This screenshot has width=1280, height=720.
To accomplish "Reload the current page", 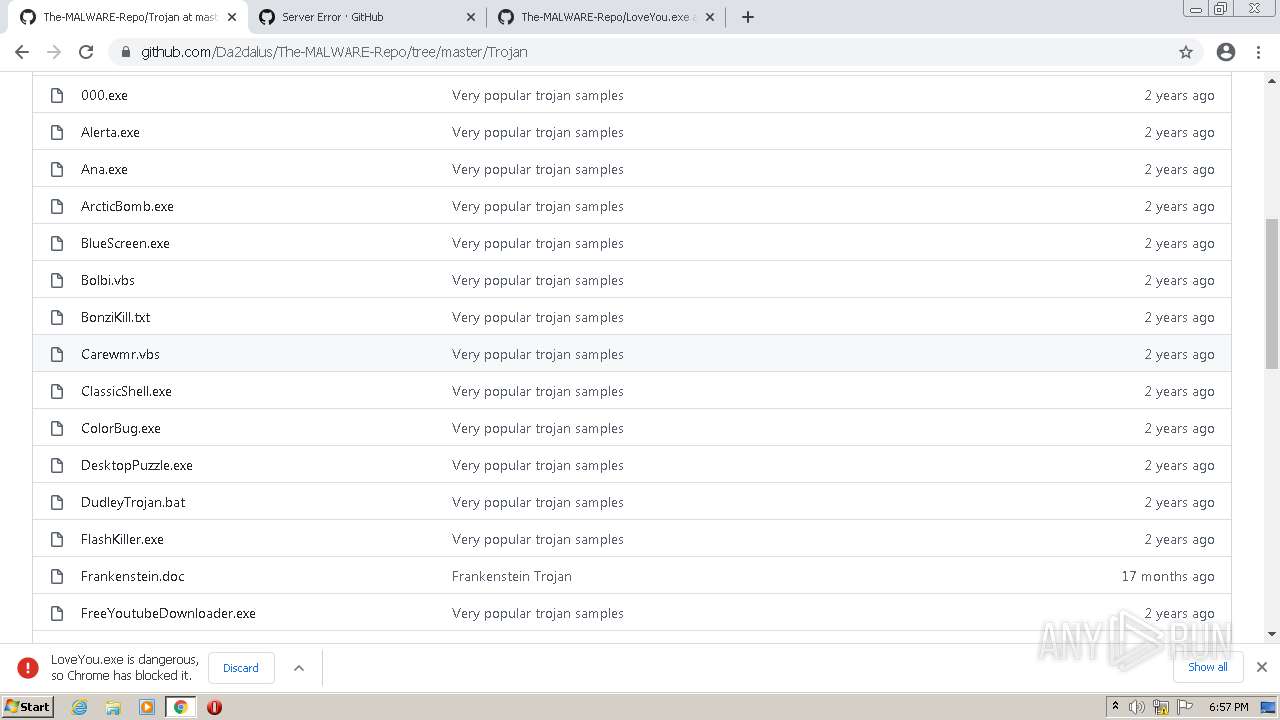I will click(x=86, y=52).
